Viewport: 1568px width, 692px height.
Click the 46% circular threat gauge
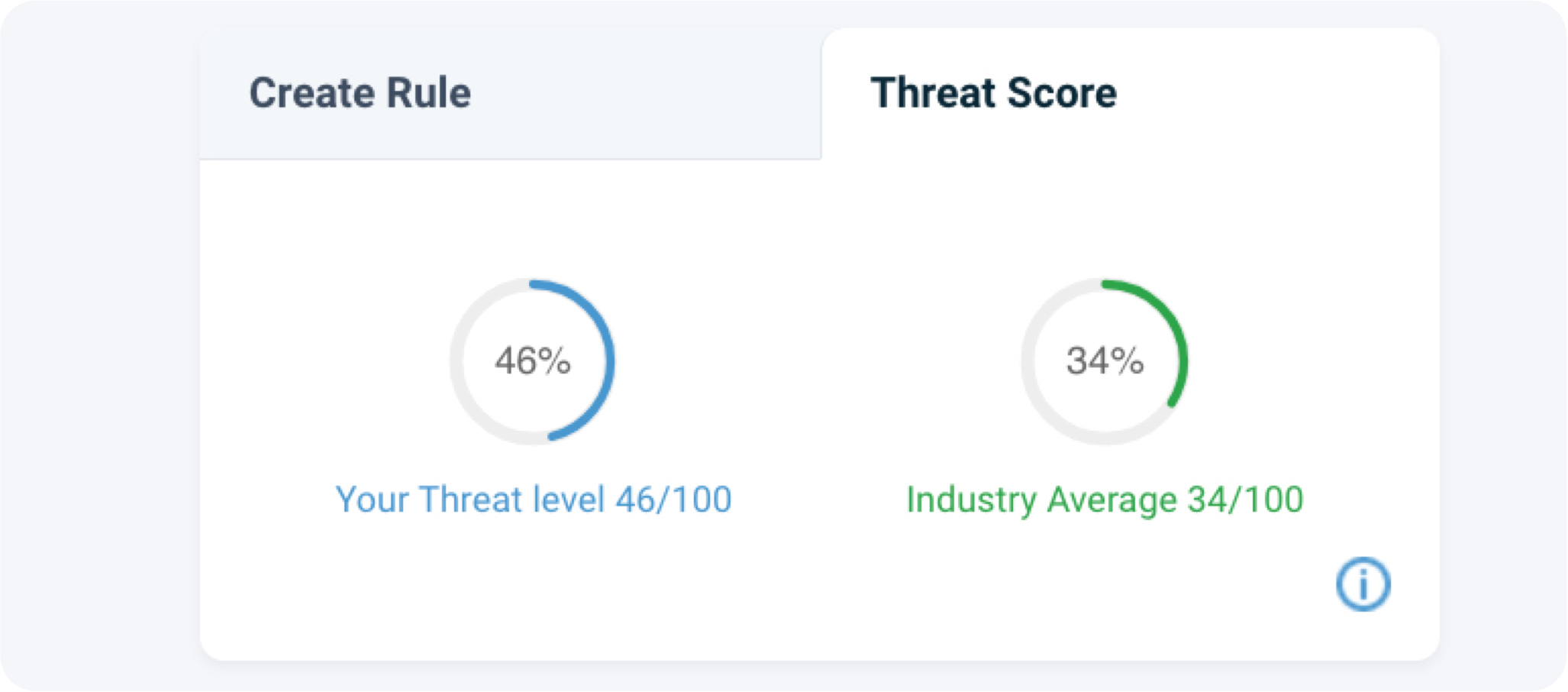pyautogui.click(x=532, y=361)
